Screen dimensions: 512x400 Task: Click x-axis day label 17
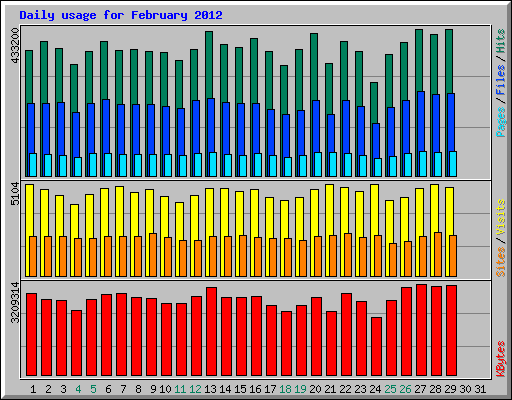click(270, 389)
